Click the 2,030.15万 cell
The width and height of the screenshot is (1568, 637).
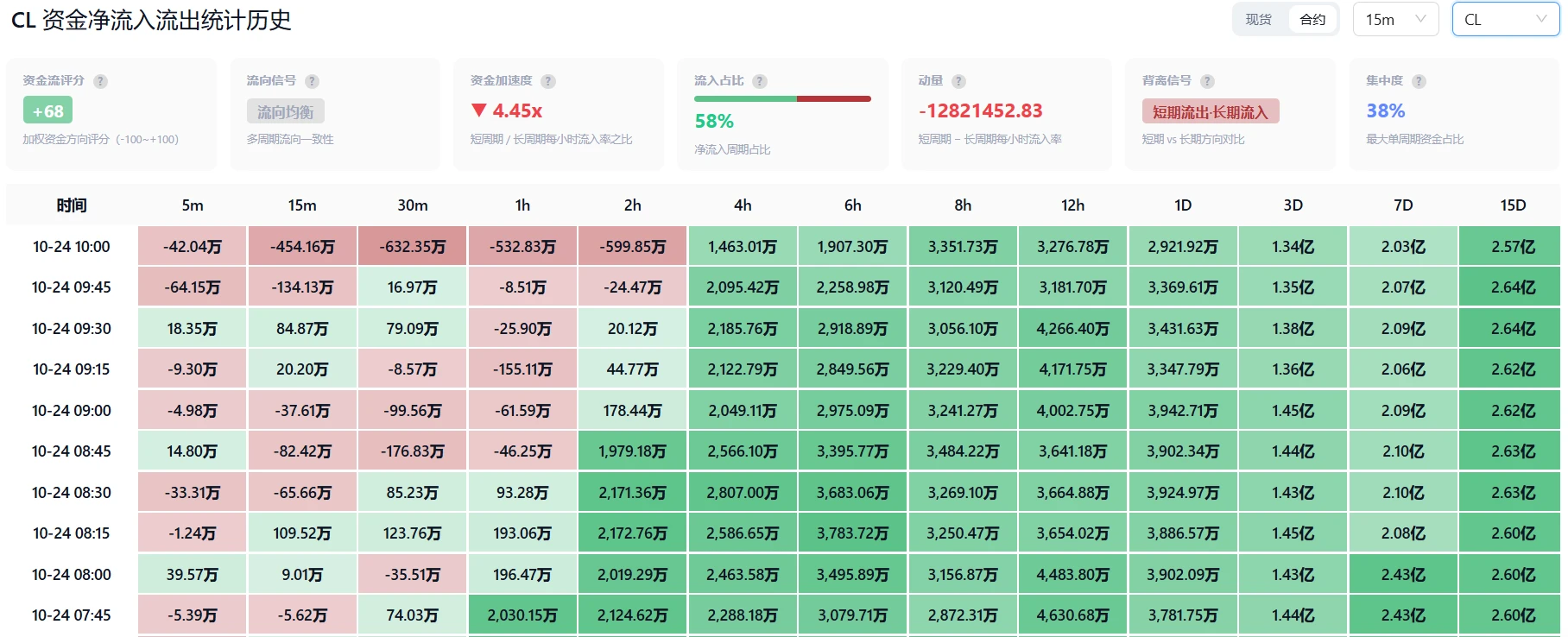coord(522,615)
